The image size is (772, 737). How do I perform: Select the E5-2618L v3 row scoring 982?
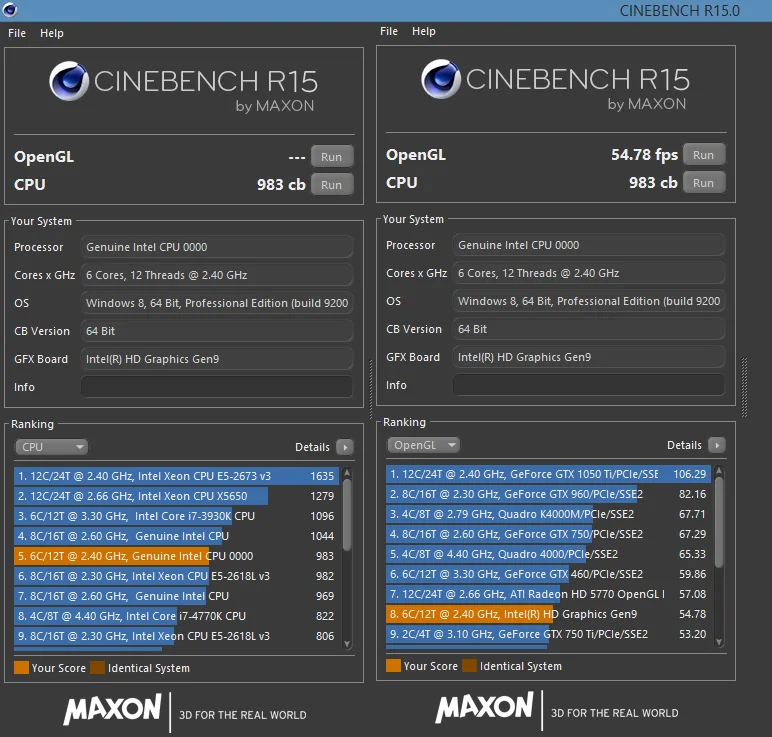pyautogui.click(x=176, y=576)
